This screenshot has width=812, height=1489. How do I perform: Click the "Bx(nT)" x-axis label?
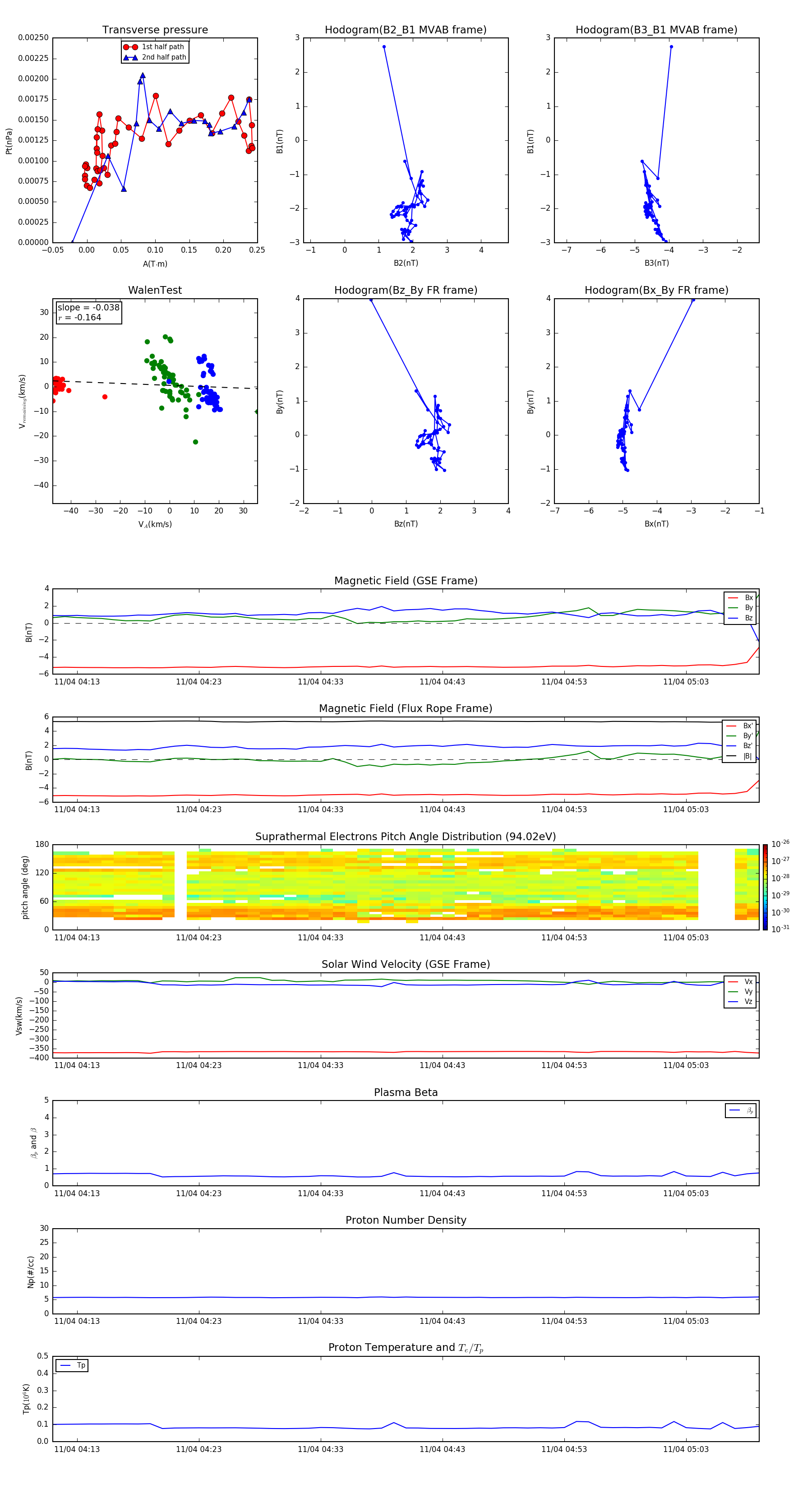click(656, 524)
